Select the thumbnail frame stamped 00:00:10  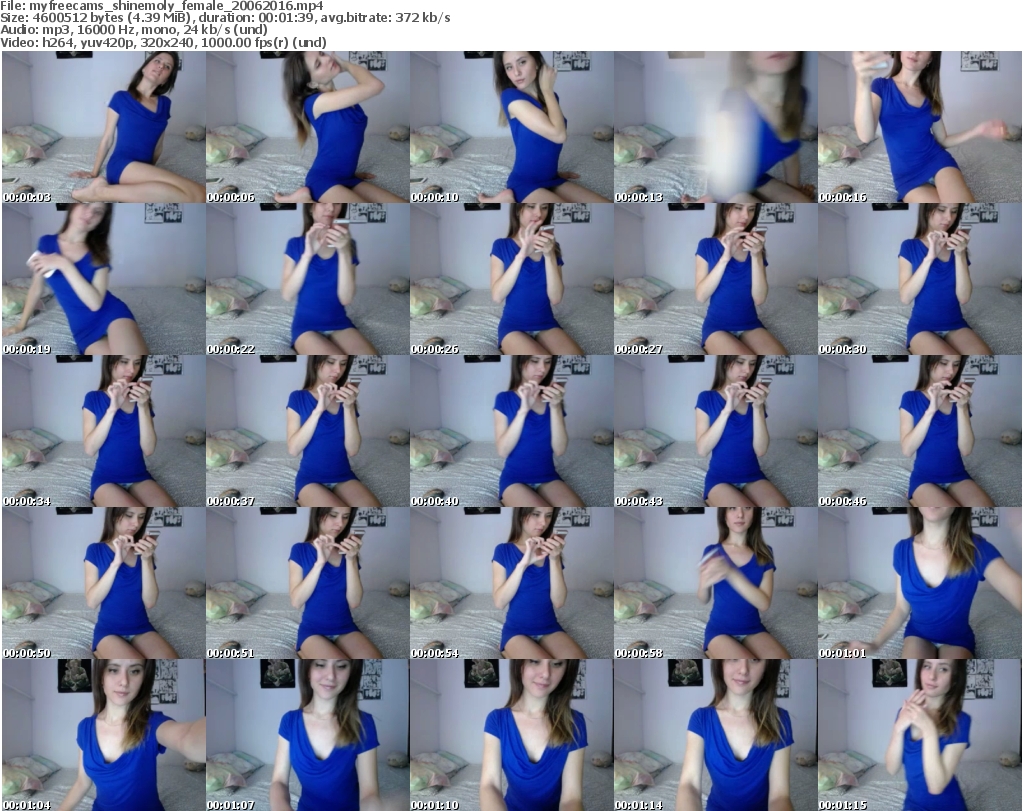click(x=511, y=127)
